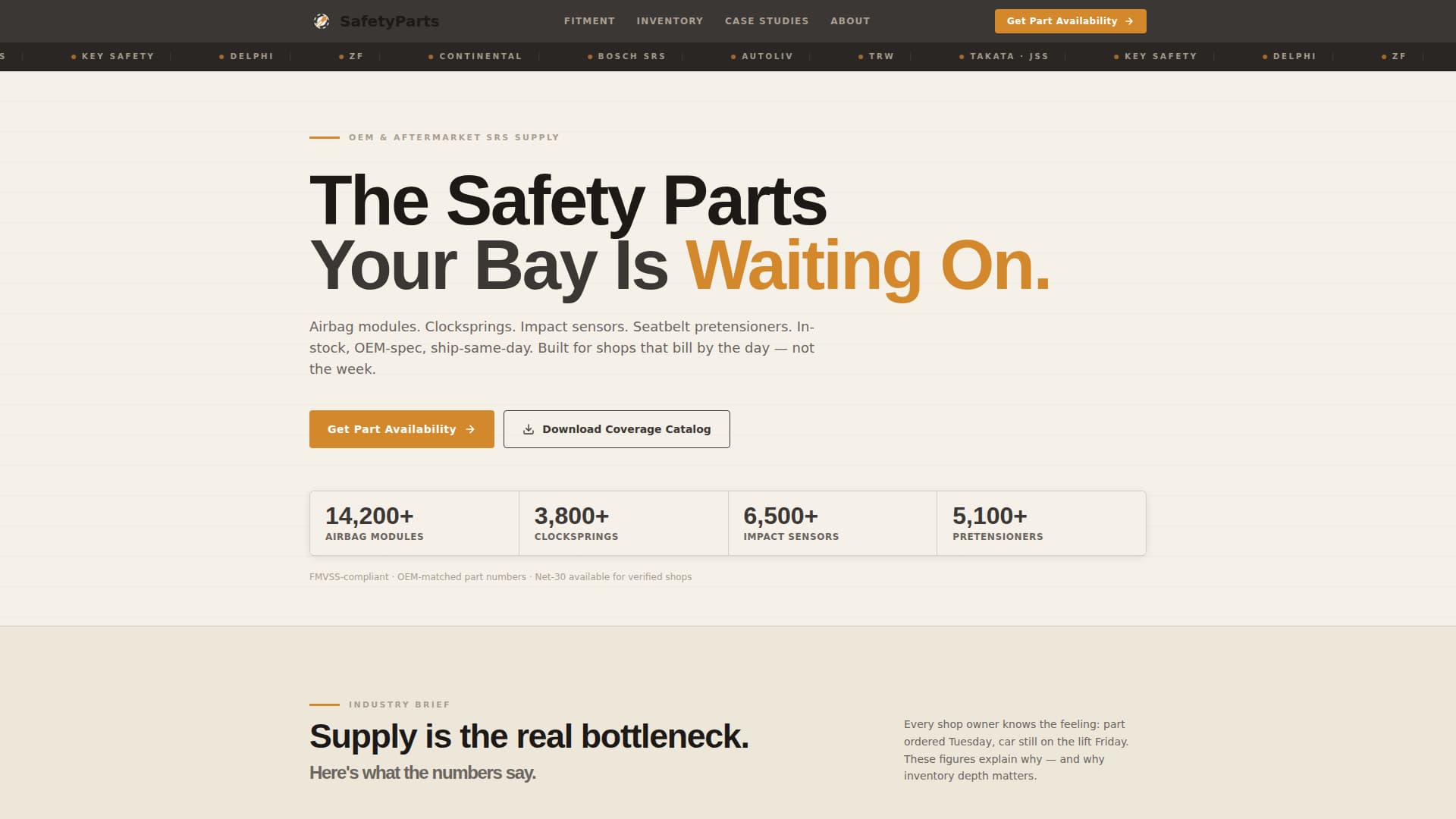Click the download icon in Download Coverage Catalog

528,428
